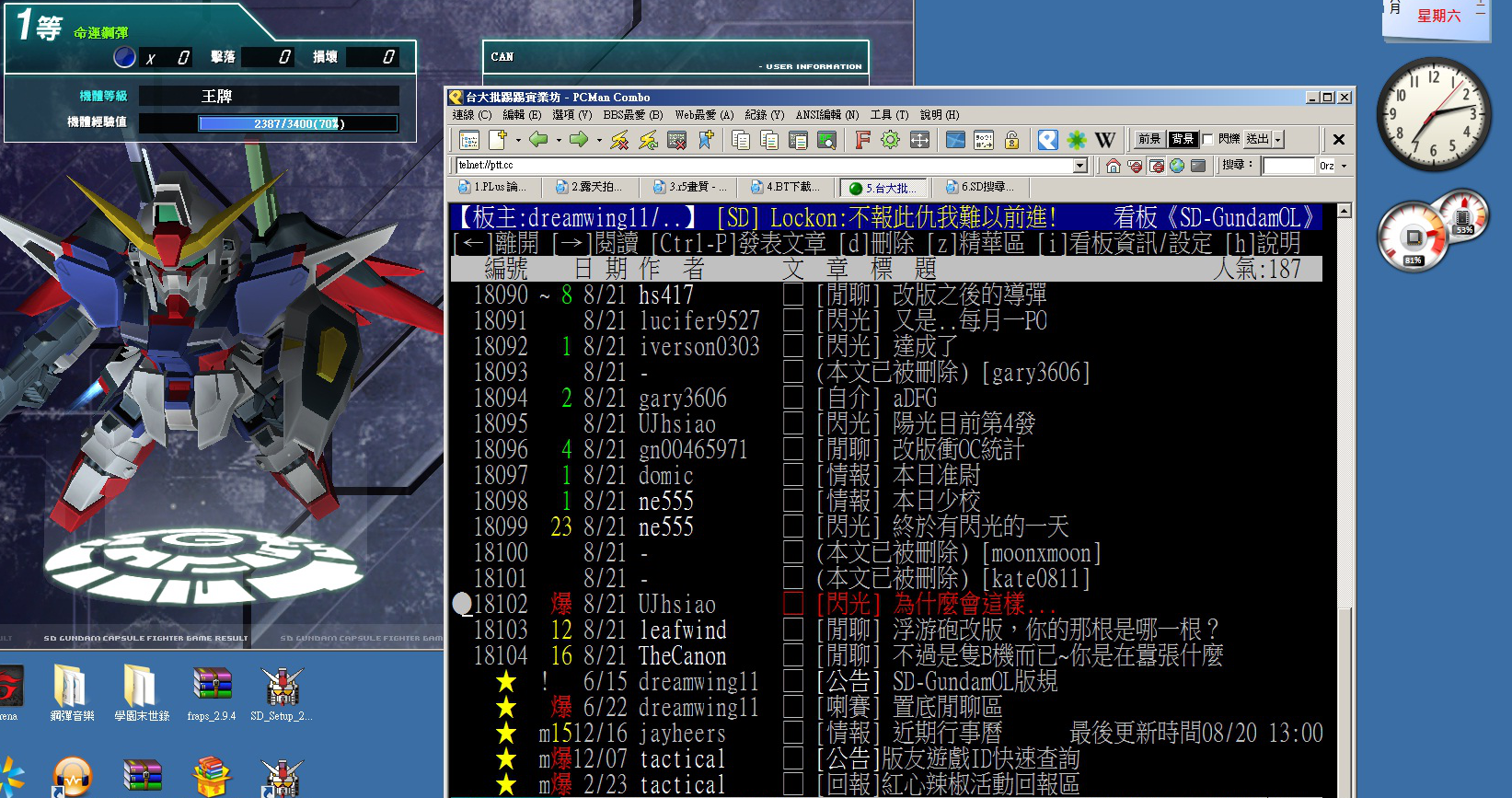Screen dimensions: 1512x798
Task: Click the 送出 send button
Action: pyautogui.click(x=1258, y=140)
